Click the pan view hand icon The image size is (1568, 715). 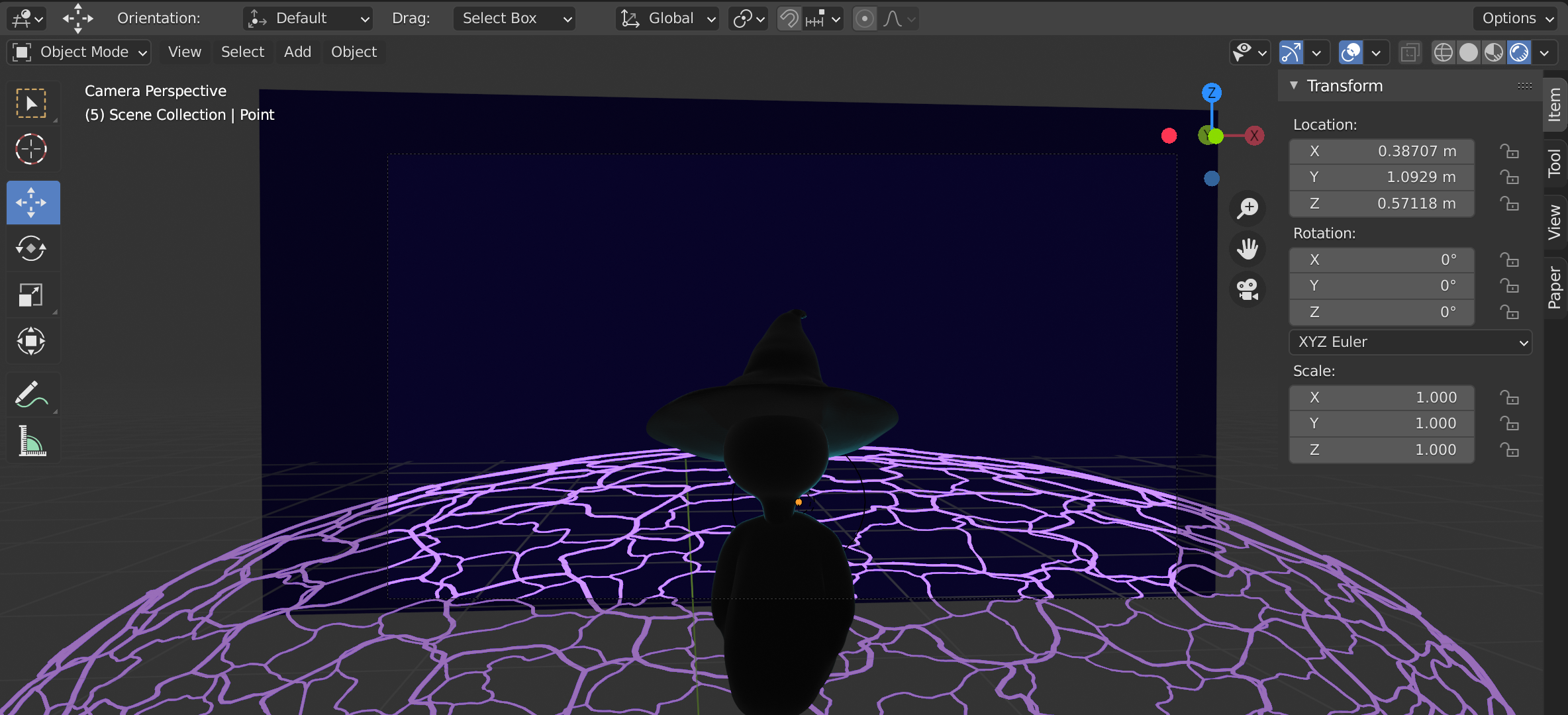coord(1248,250)
